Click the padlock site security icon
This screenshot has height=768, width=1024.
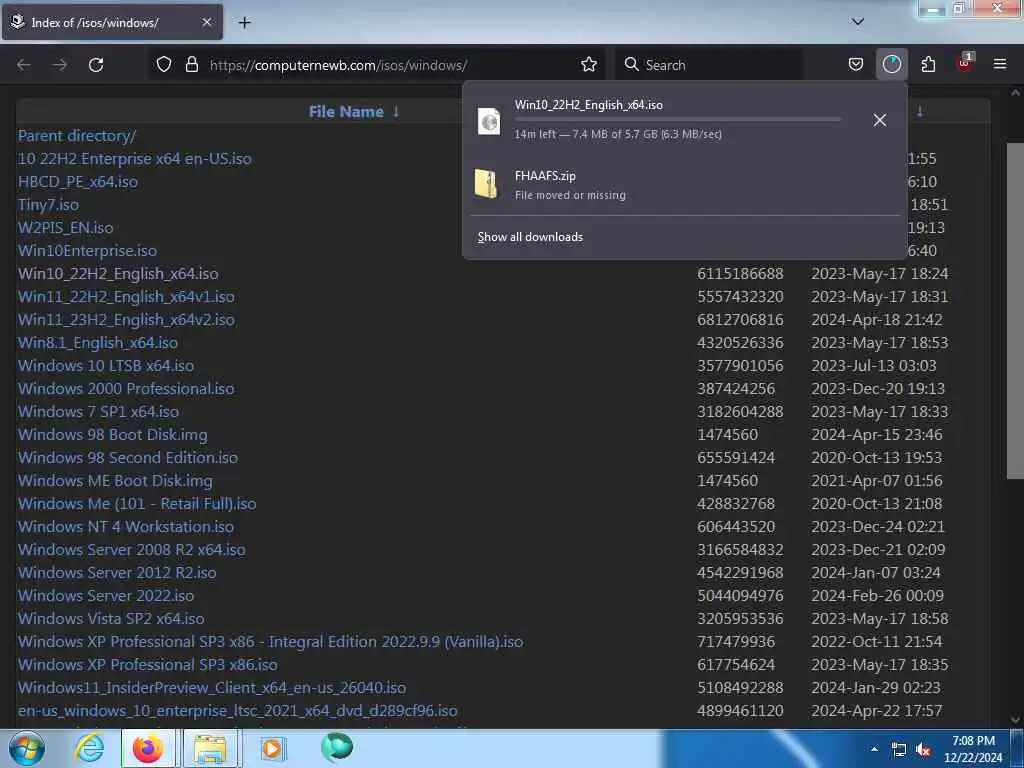(192, 64)
